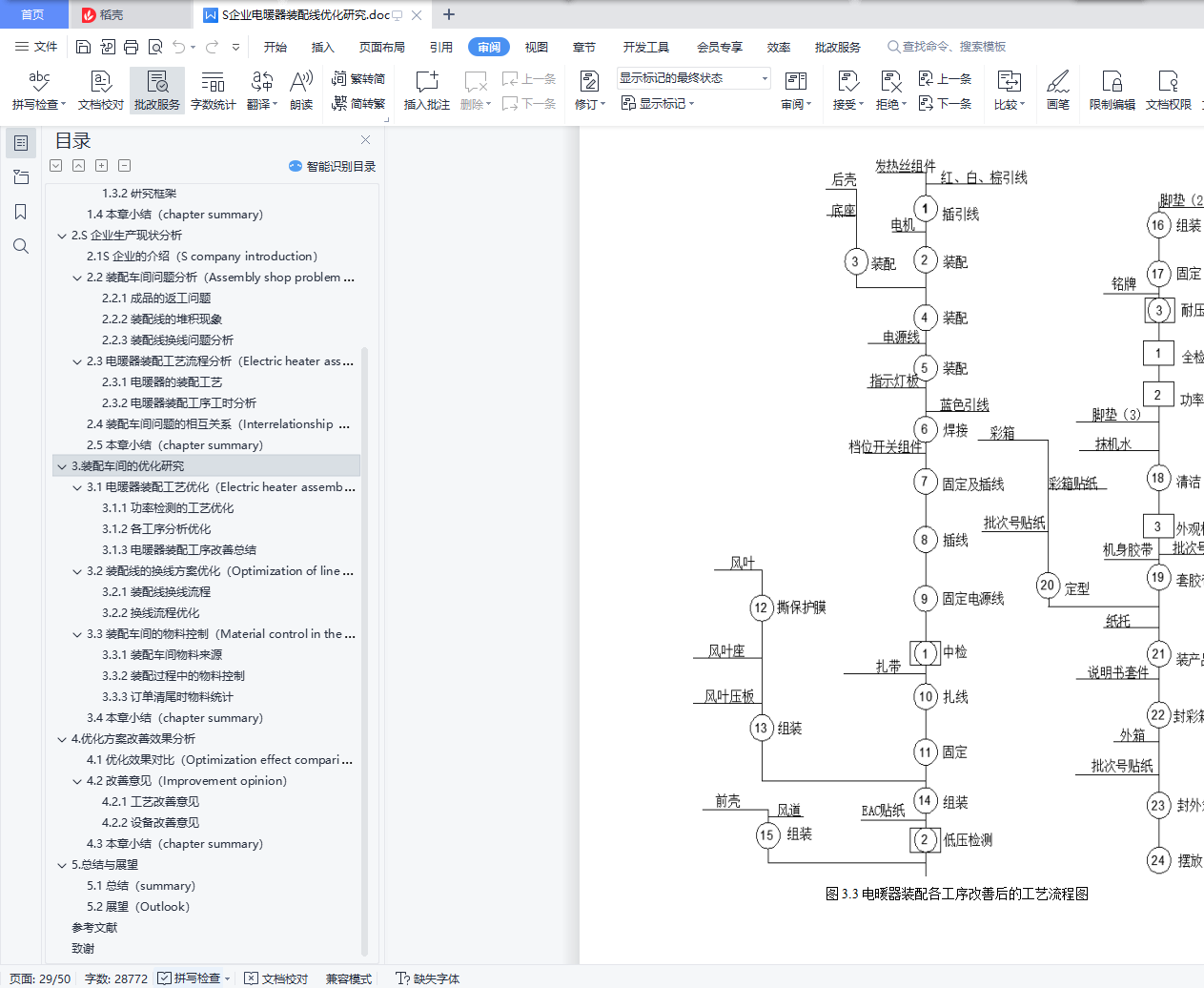Open the bookmark panel in the sidebar

pyautogui.click(x=21, y=212)
